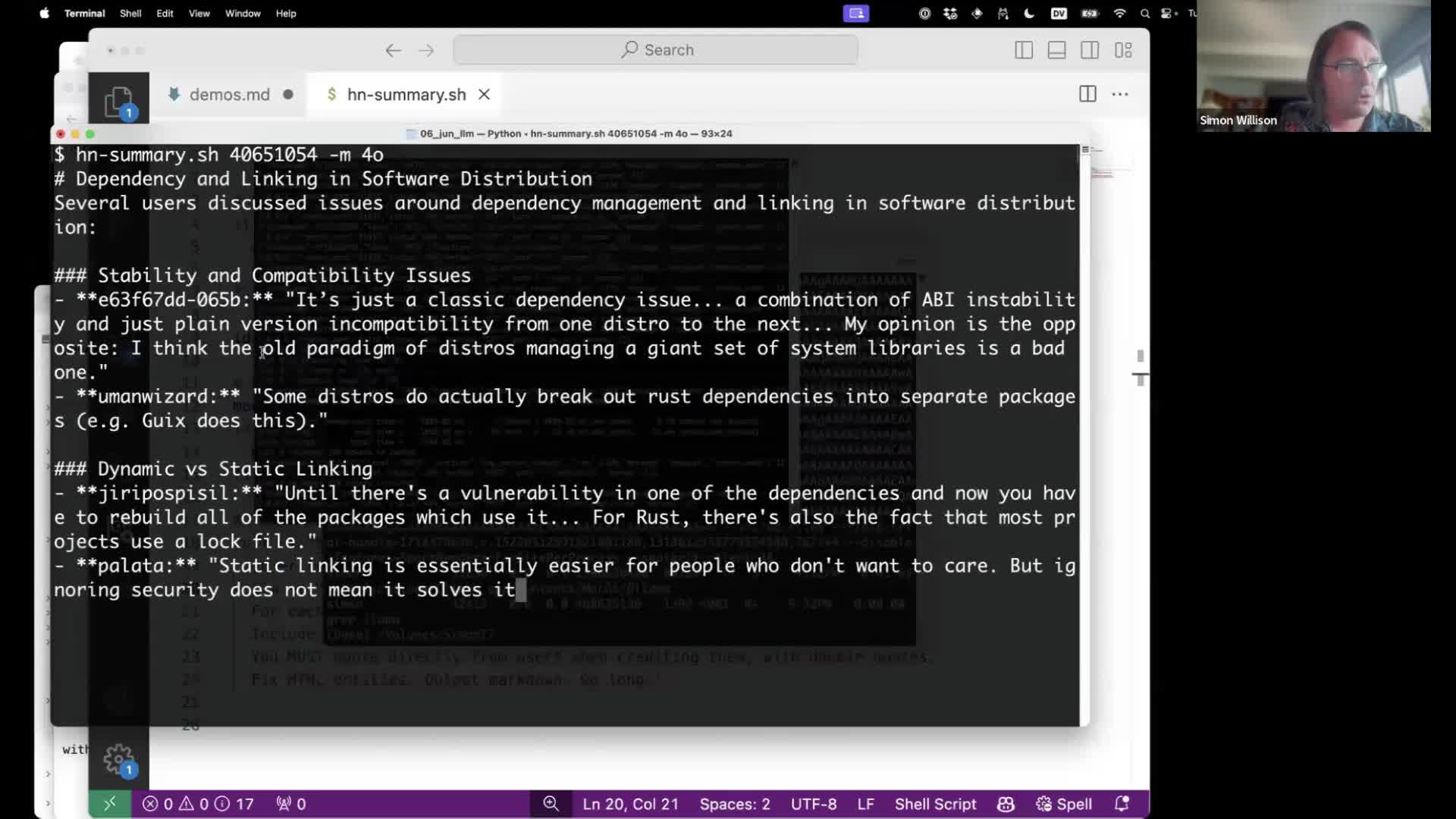
Task: Change language mode Shell Script
Action: (935, 804)
